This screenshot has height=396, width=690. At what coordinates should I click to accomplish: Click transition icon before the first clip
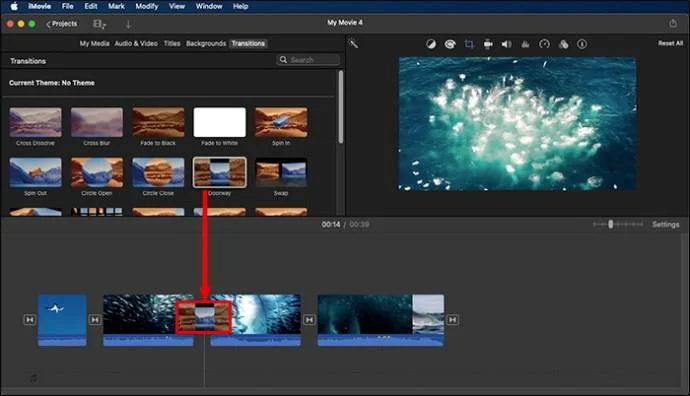pyautogui.click(x=29, y=319)
